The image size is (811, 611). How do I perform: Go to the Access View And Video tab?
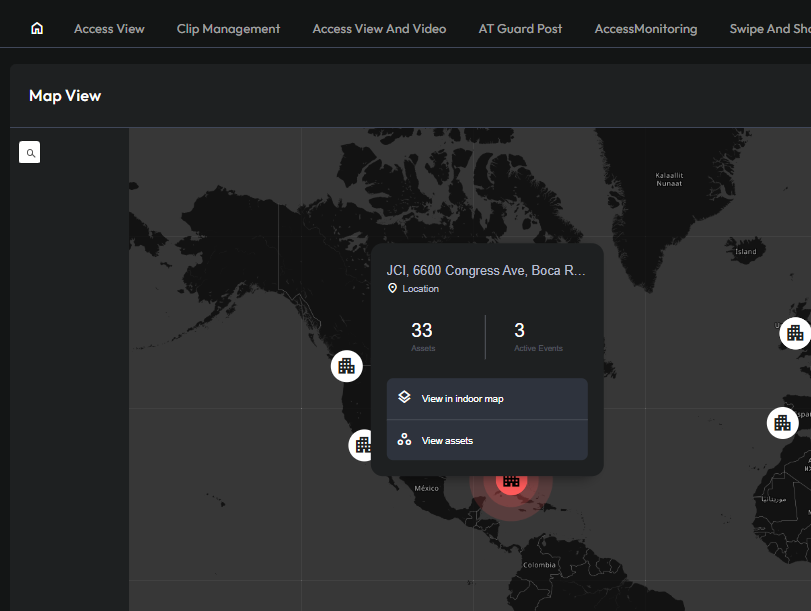(x=379, y=29)
